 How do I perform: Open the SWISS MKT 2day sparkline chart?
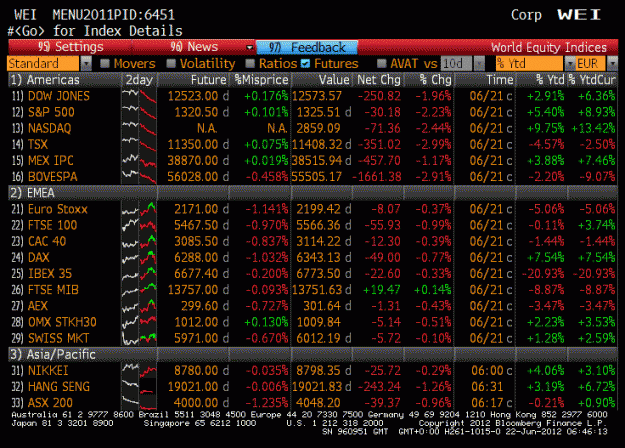139,338
